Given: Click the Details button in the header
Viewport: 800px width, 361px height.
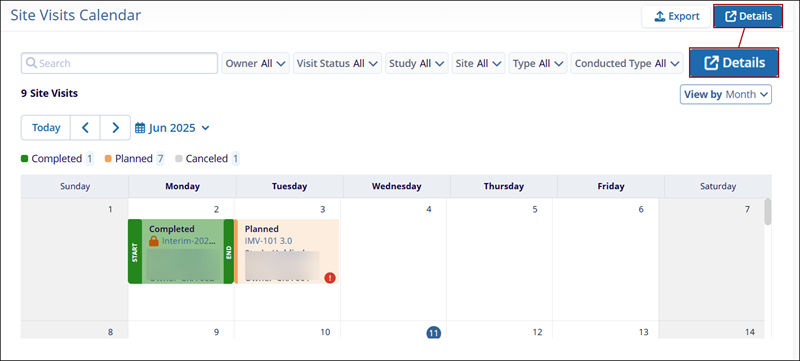Looking at the screenshot, I should pos(748,16).
